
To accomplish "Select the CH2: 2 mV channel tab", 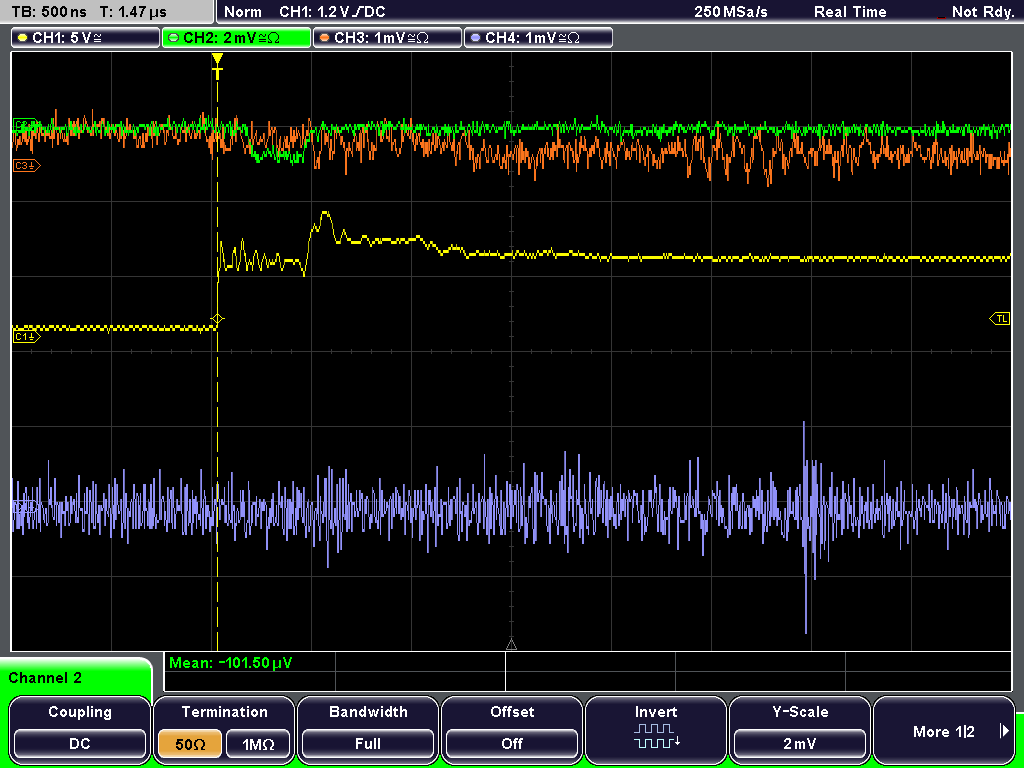I will pos(236,38).
